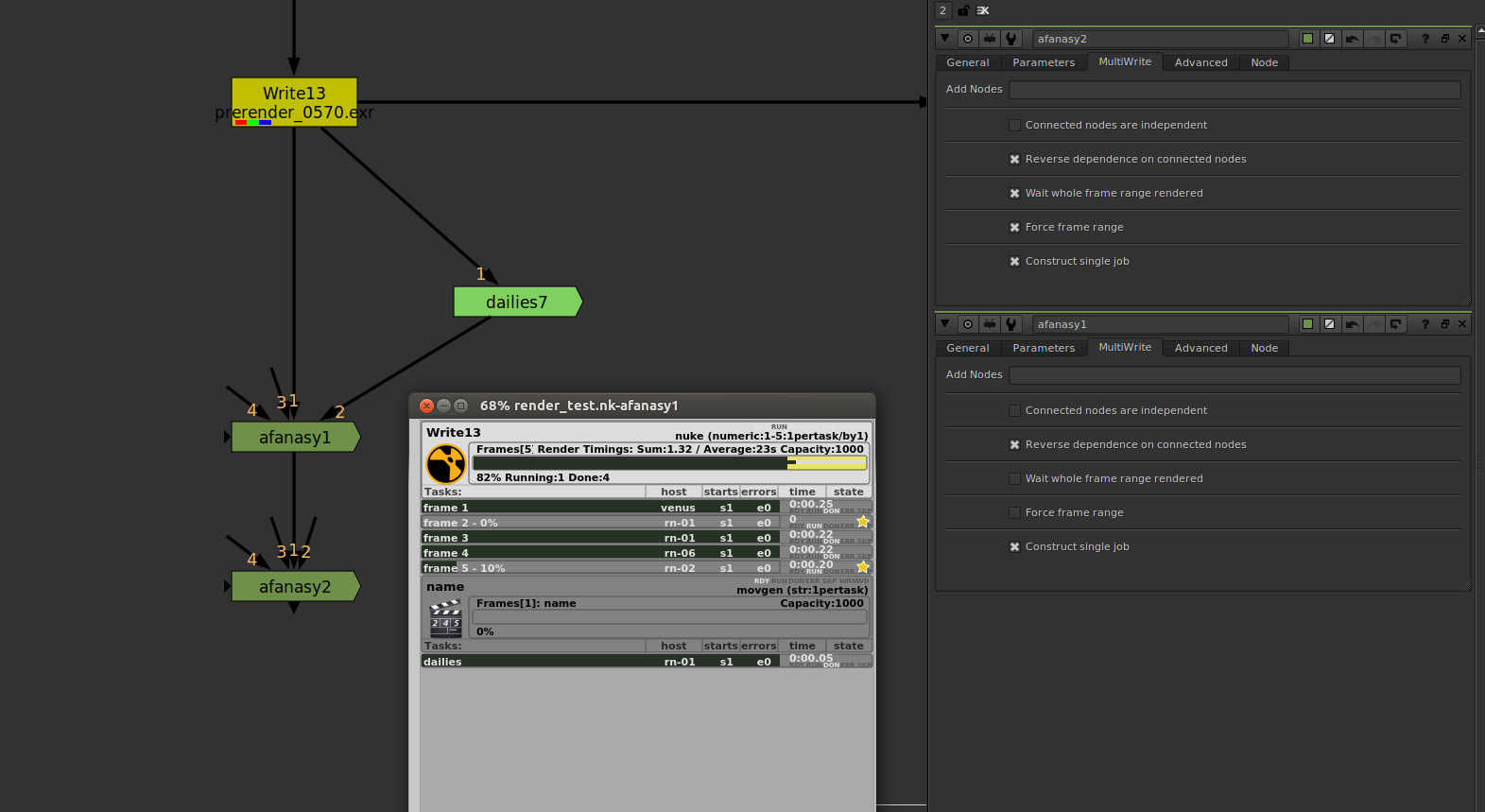Select task row frame 5 - 10%
Image resolution: width=1485 pixels, height=812 pixels.
(647, 568)
